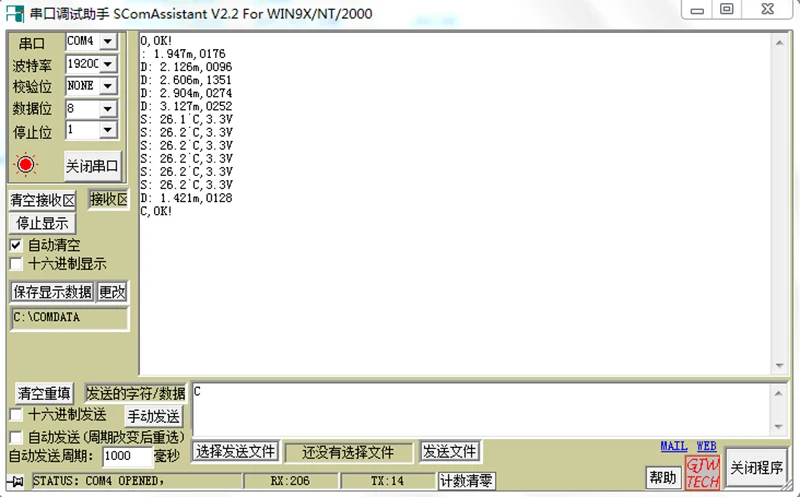Click the 接收区 label button
800x497 pixels.
click(108, 199)
